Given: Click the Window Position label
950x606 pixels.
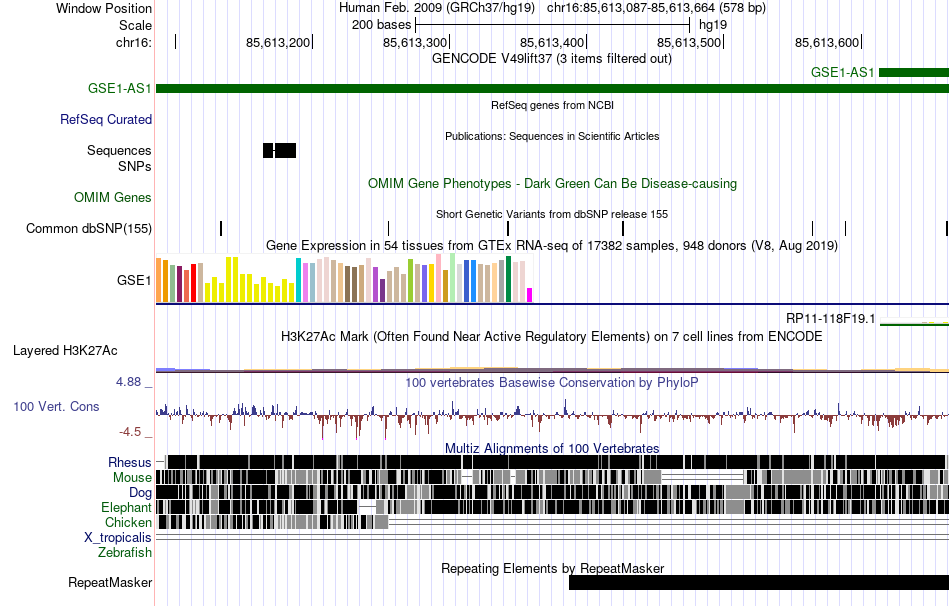Looking at the screenshot, I should pyautogui.click(x=104, y=8).
